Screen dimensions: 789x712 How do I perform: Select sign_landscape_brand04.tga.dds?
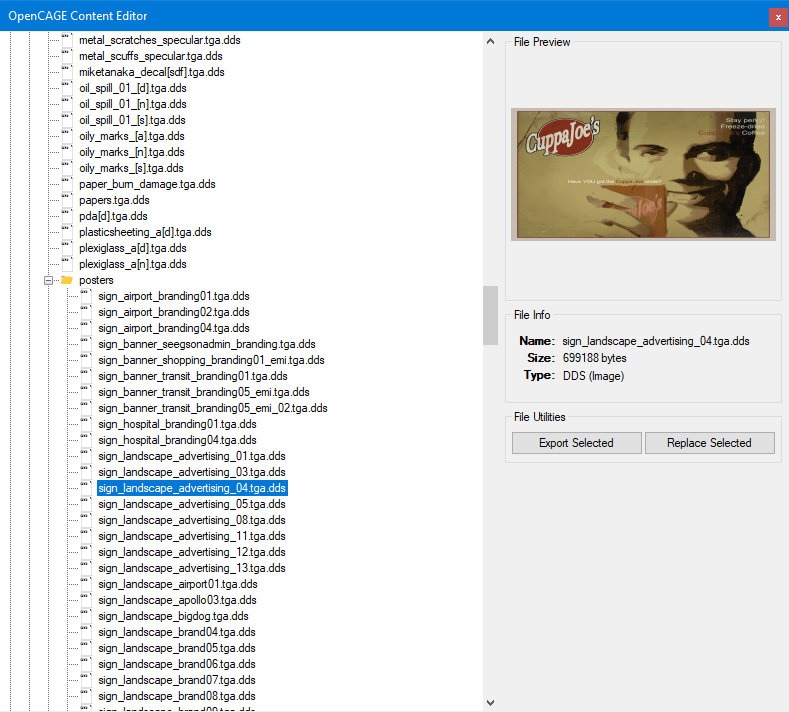(177, 632)
